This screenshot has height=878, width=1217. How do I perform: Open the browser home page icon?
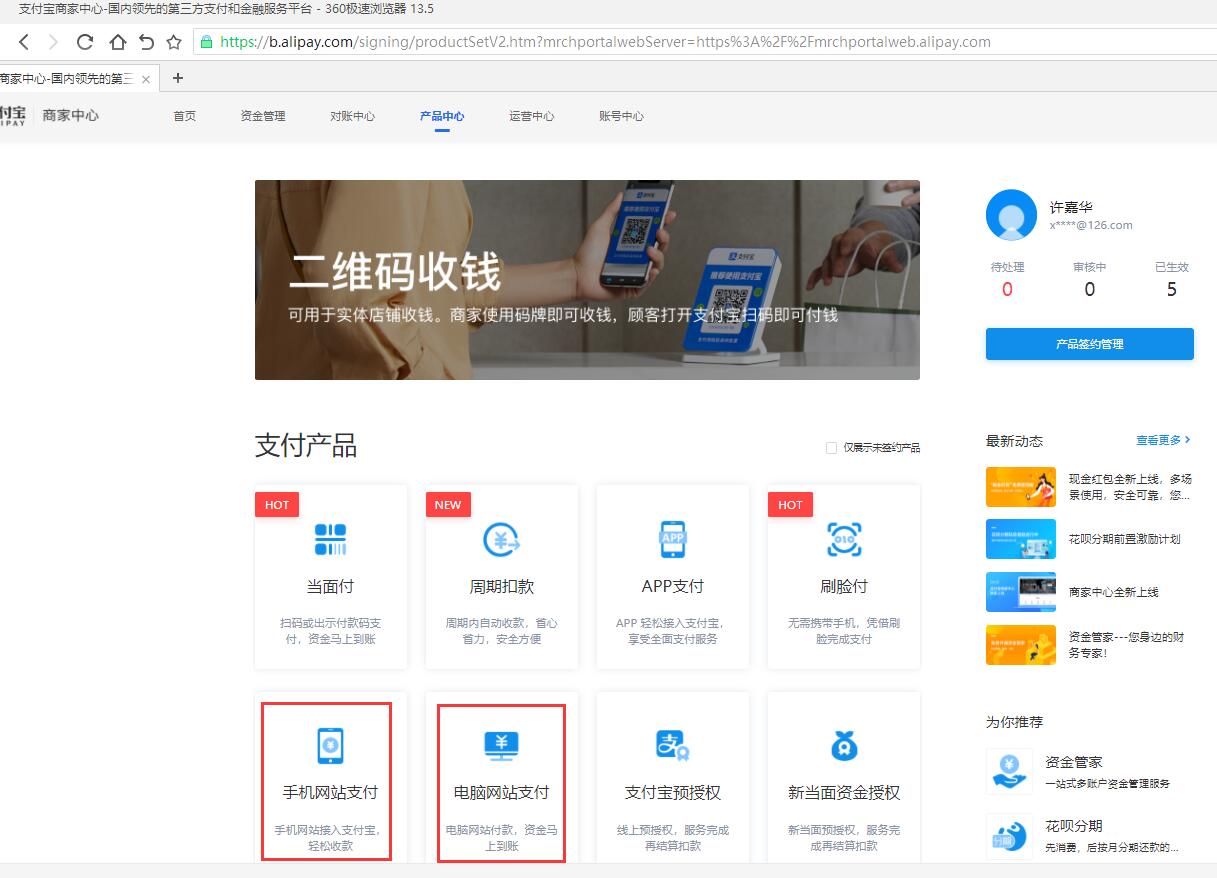117,42
